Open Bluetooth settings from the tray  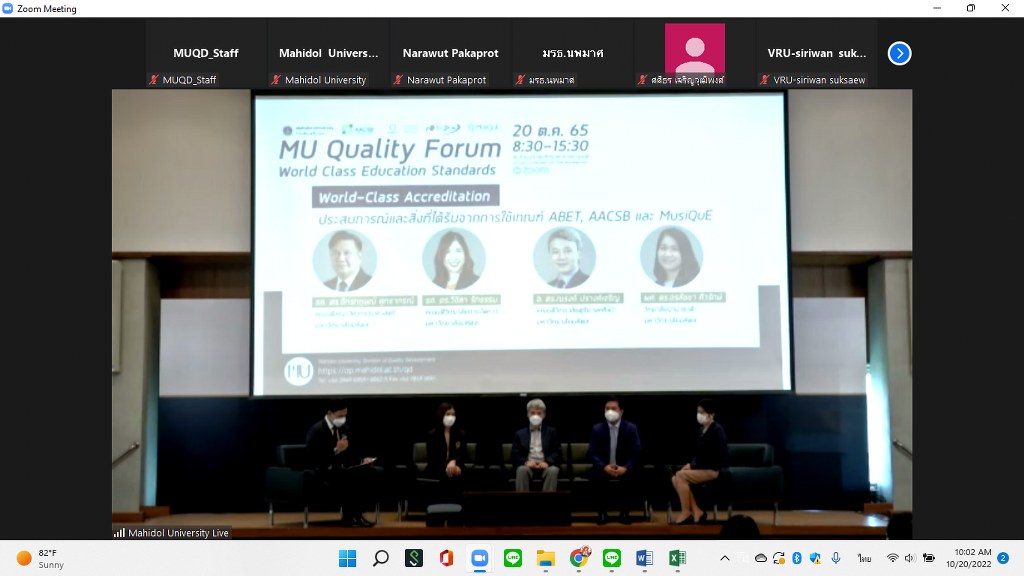[797, 558]
